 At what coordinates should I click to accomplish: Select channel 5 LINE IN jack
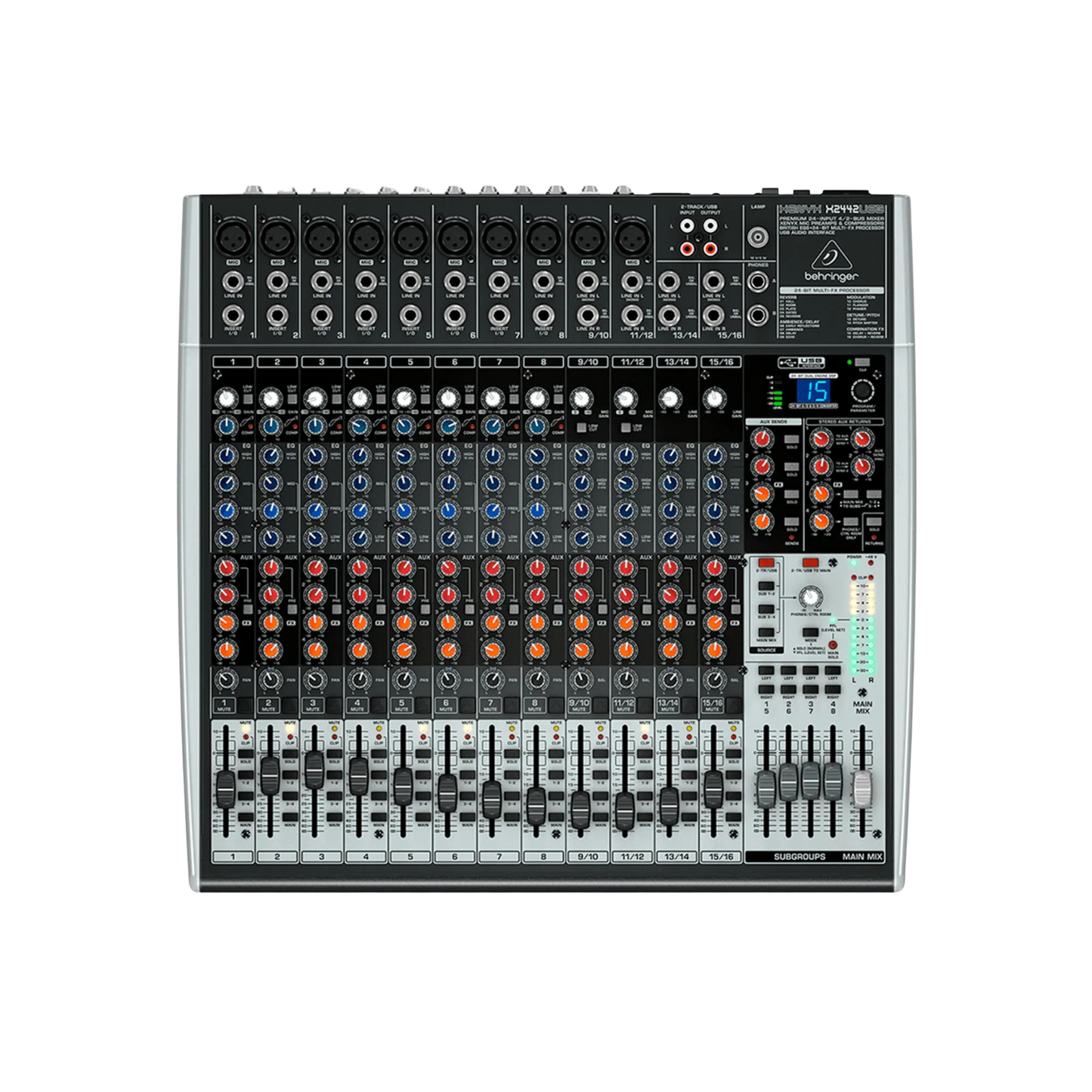[x=410, y=283]
